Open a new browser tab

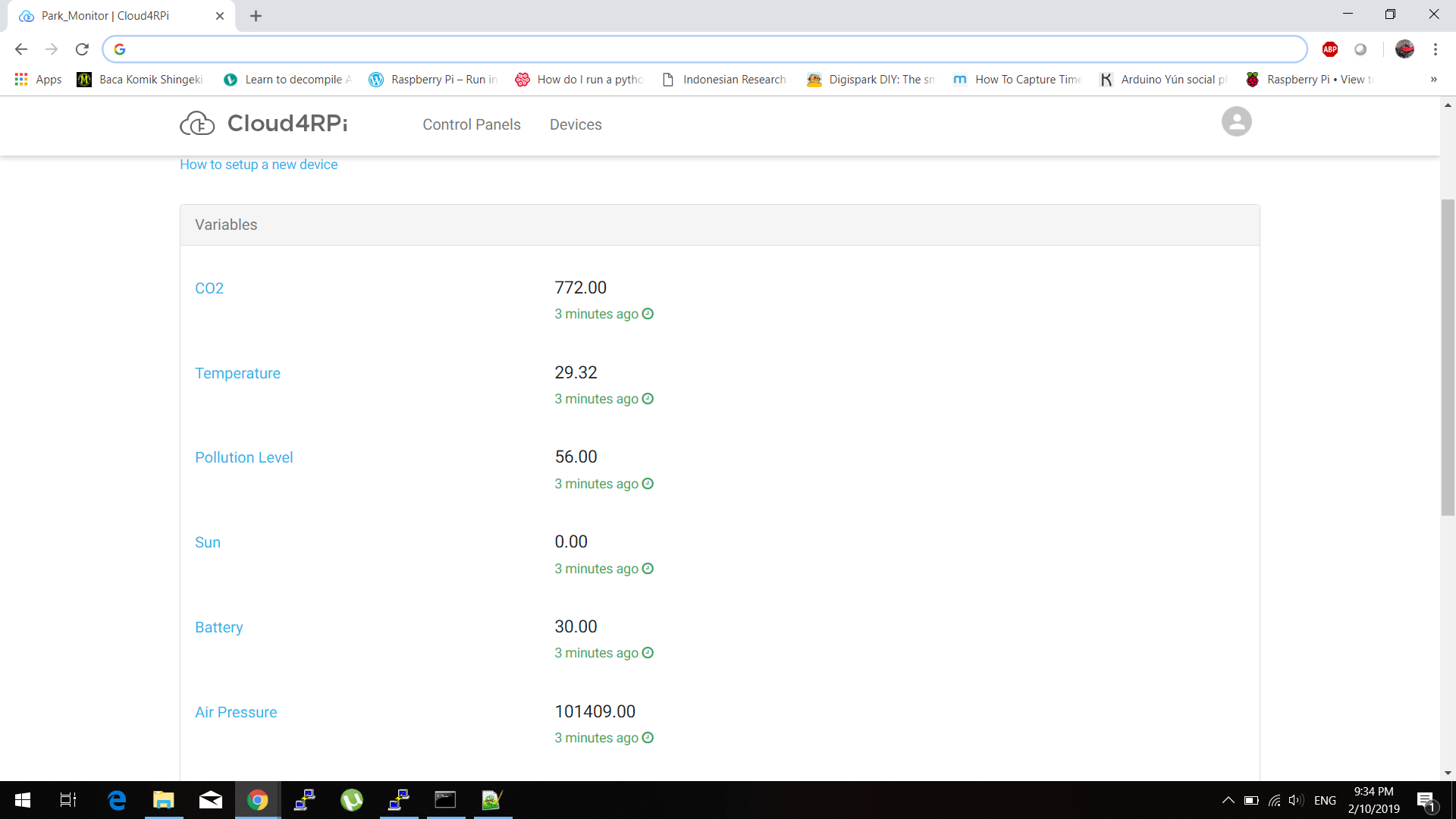(x=256, y=16)
